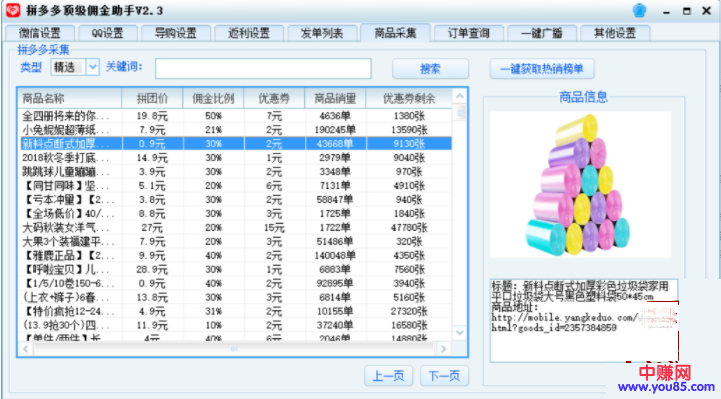721x399 pixels.
Task: Select row 【1/5/10卷150-6...
Action: coord(235,283)
